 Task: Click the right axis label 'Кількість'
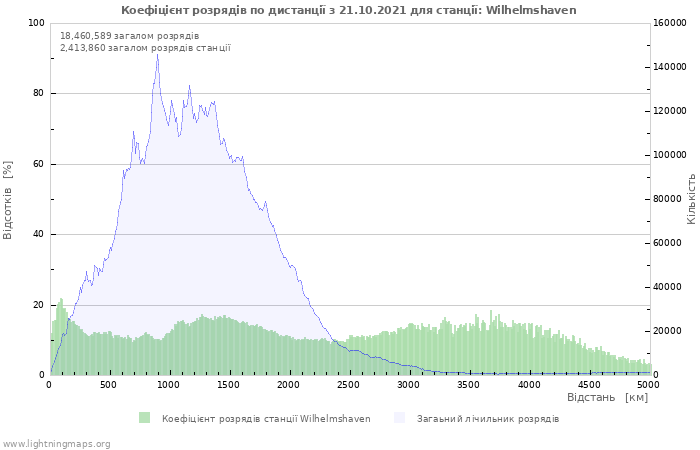point(691,198)
